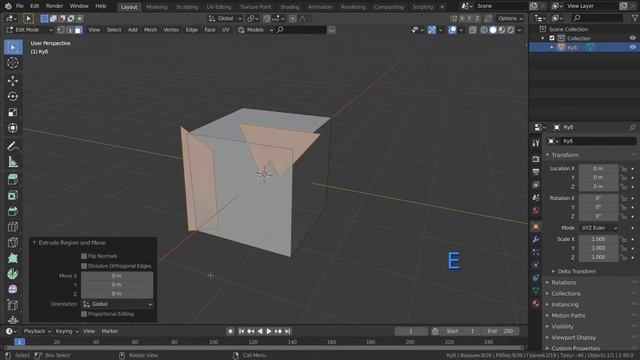The width and height of the screenshot is (640, 360).
Task: Hide the Collection in viewport
Action: click(632, 38)
